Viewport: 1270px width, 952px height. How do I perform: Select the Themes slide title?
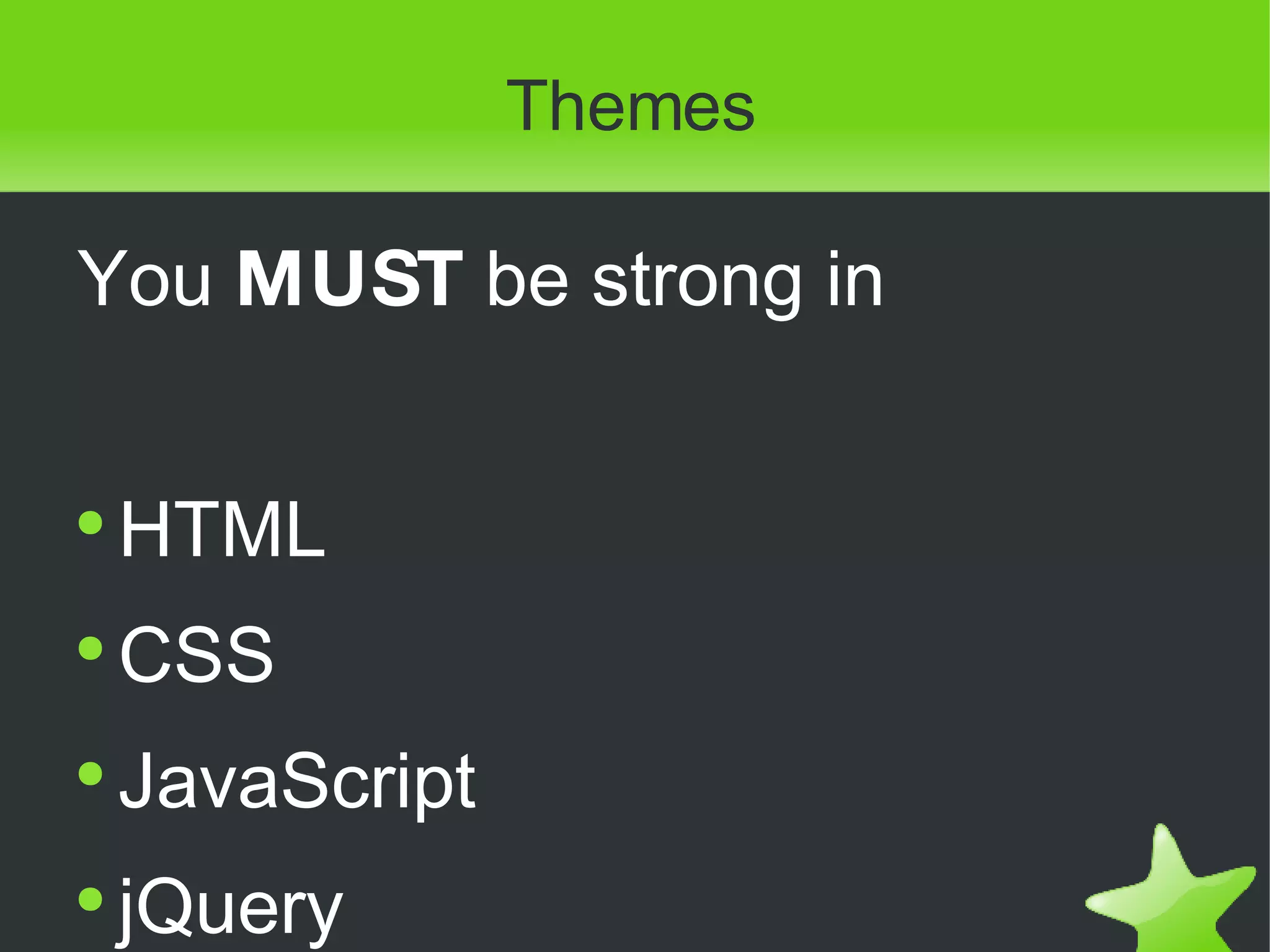pyautogui.click(x=630, y=106)
